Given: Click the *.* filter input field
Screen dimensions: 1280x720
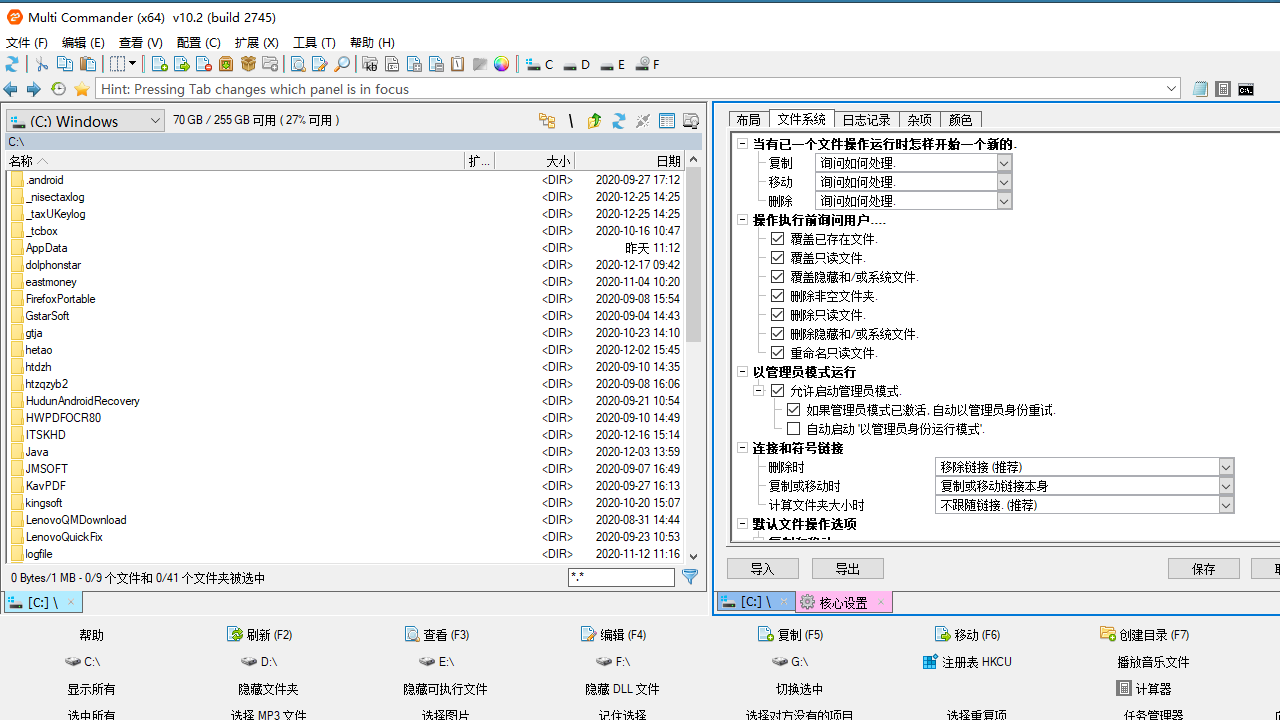Looking at the screenshot, I should pos(621,577).
